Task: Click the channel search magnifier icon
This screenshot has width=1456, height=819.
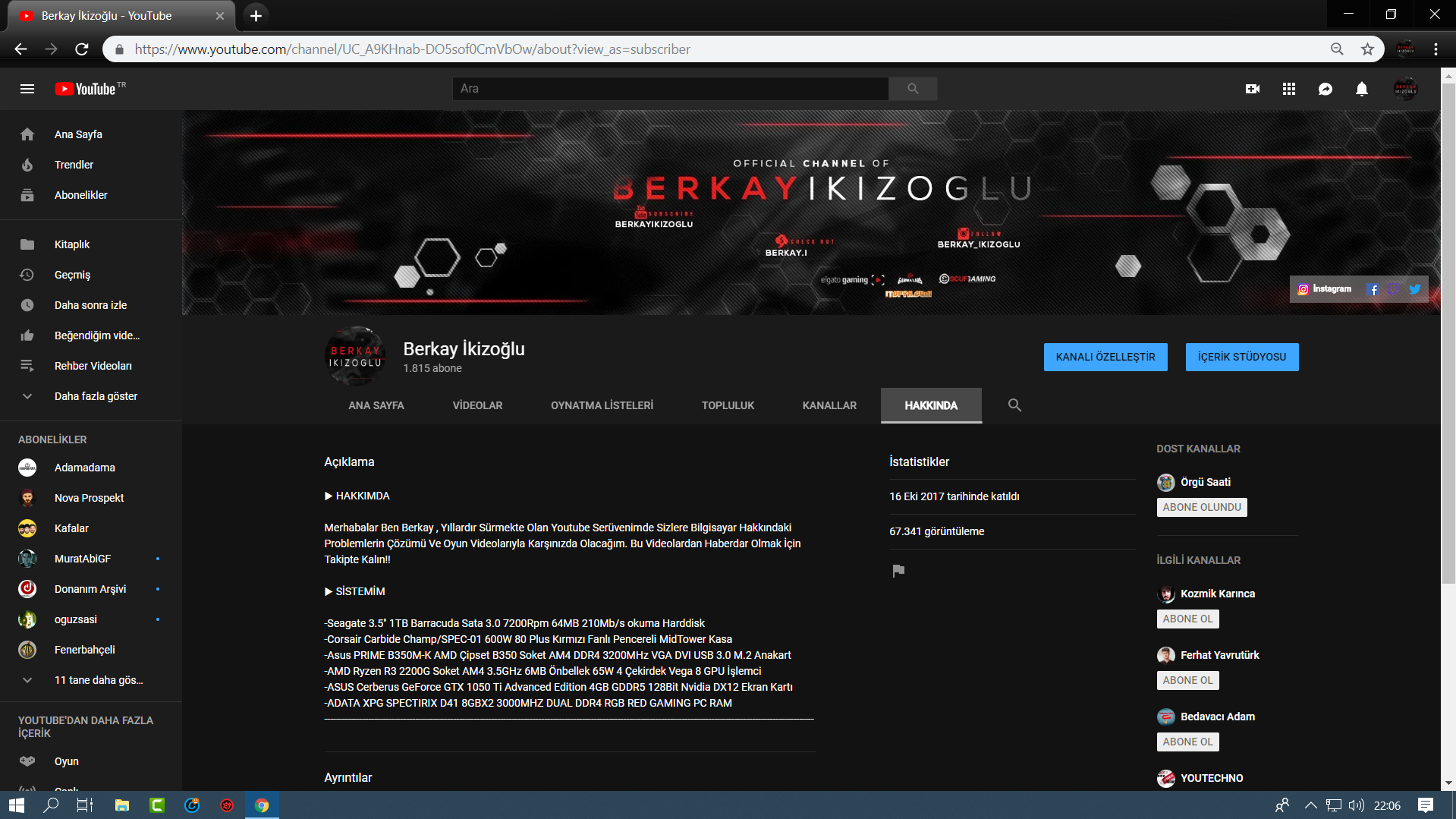Action: (1014, 405)
